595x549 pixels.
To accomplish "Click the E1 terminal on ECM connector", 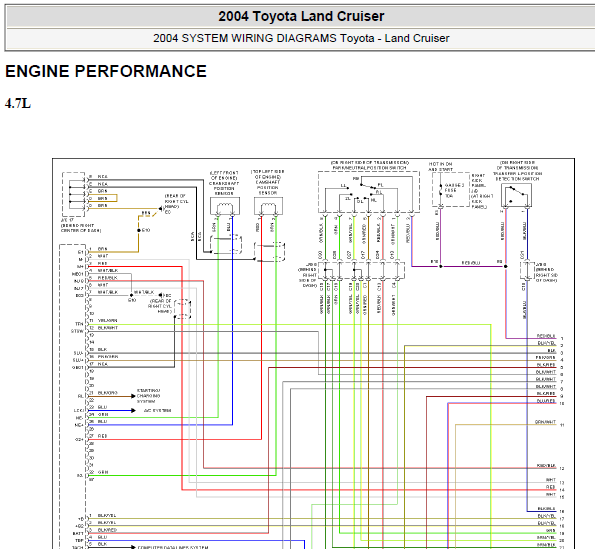I will [x=80, y=252].
